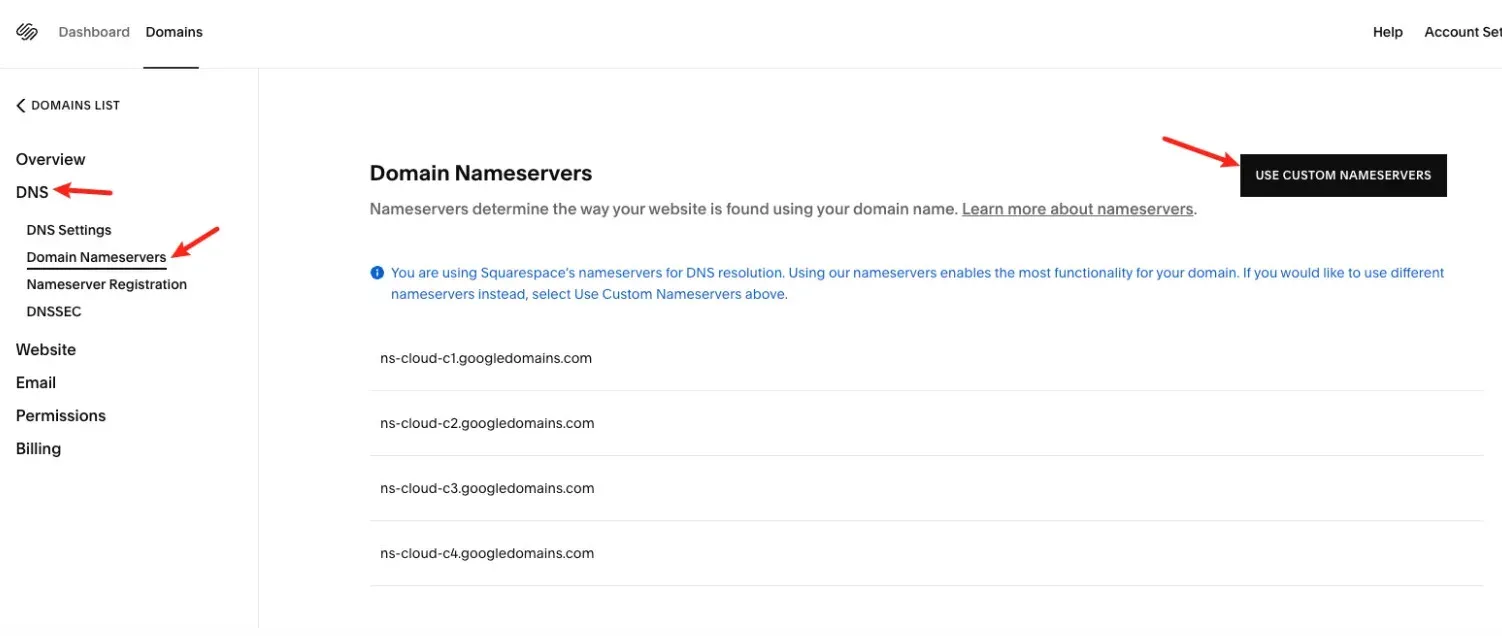Click the Domain Nameservers heading
Image resolution: width=1502 pixels, height=636 pixels.
(x=481, y=173)
